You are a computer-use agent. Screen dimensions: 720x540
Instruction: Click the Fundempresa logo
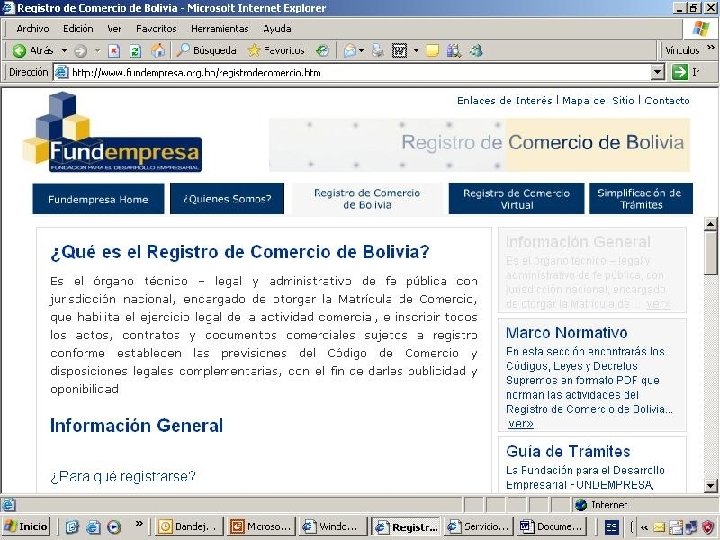(112, 133)
